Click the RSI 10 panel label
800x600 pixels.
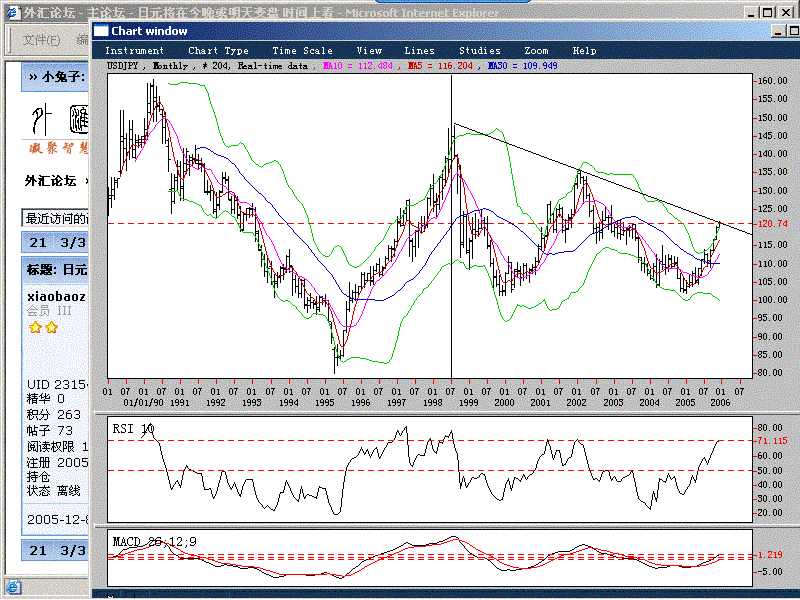click(133, 429)
